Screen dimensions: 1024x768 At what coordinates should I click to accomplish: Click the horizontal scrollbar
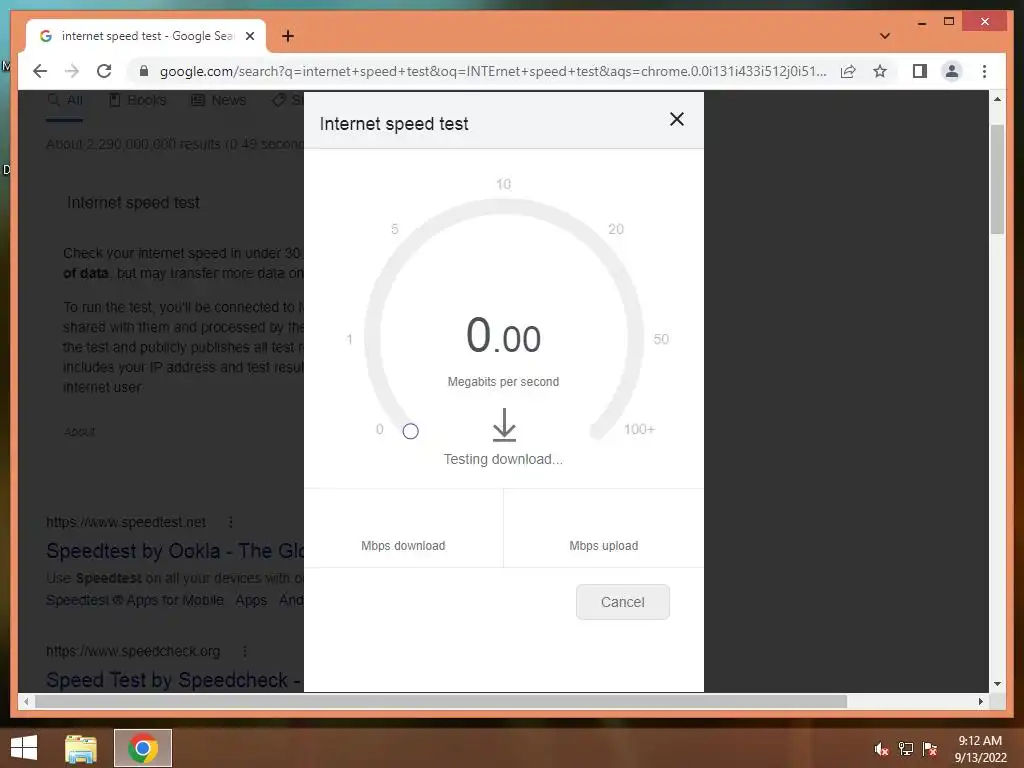pyautogui.click(x=441, y=701)
